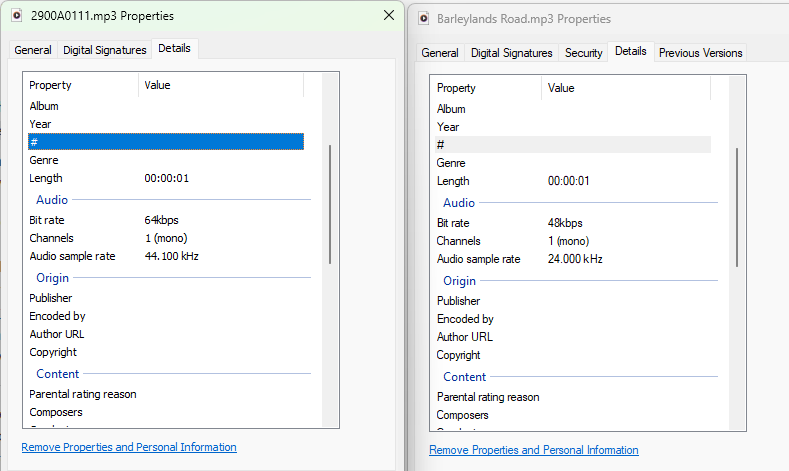
Task: Open General tab in 2900A0111.mp3 Properties
Action: point(33,50)
